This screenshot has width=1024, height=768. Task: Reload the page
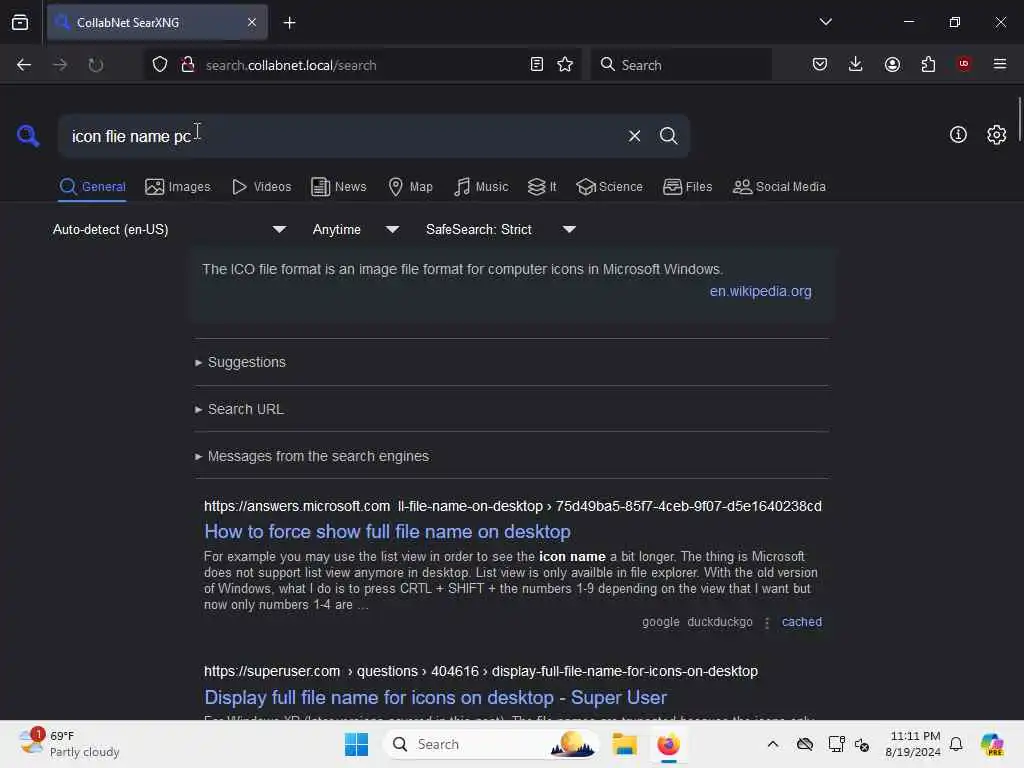[95, 65]
